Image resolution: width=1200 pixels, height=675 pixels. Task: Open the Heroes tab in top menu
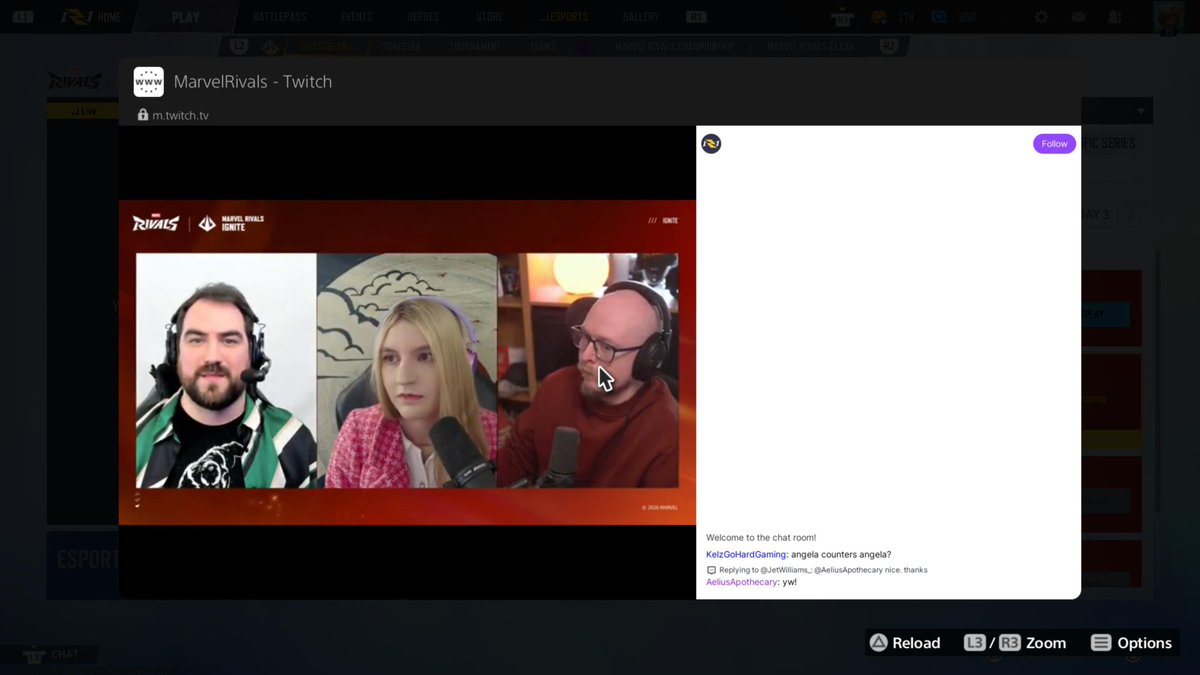pos(423,17)
